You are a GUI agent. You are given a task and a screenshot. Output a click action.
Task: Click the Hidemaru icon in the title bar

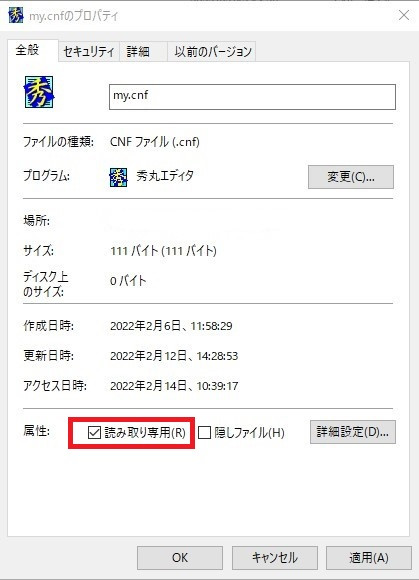[x=16, y=16]
